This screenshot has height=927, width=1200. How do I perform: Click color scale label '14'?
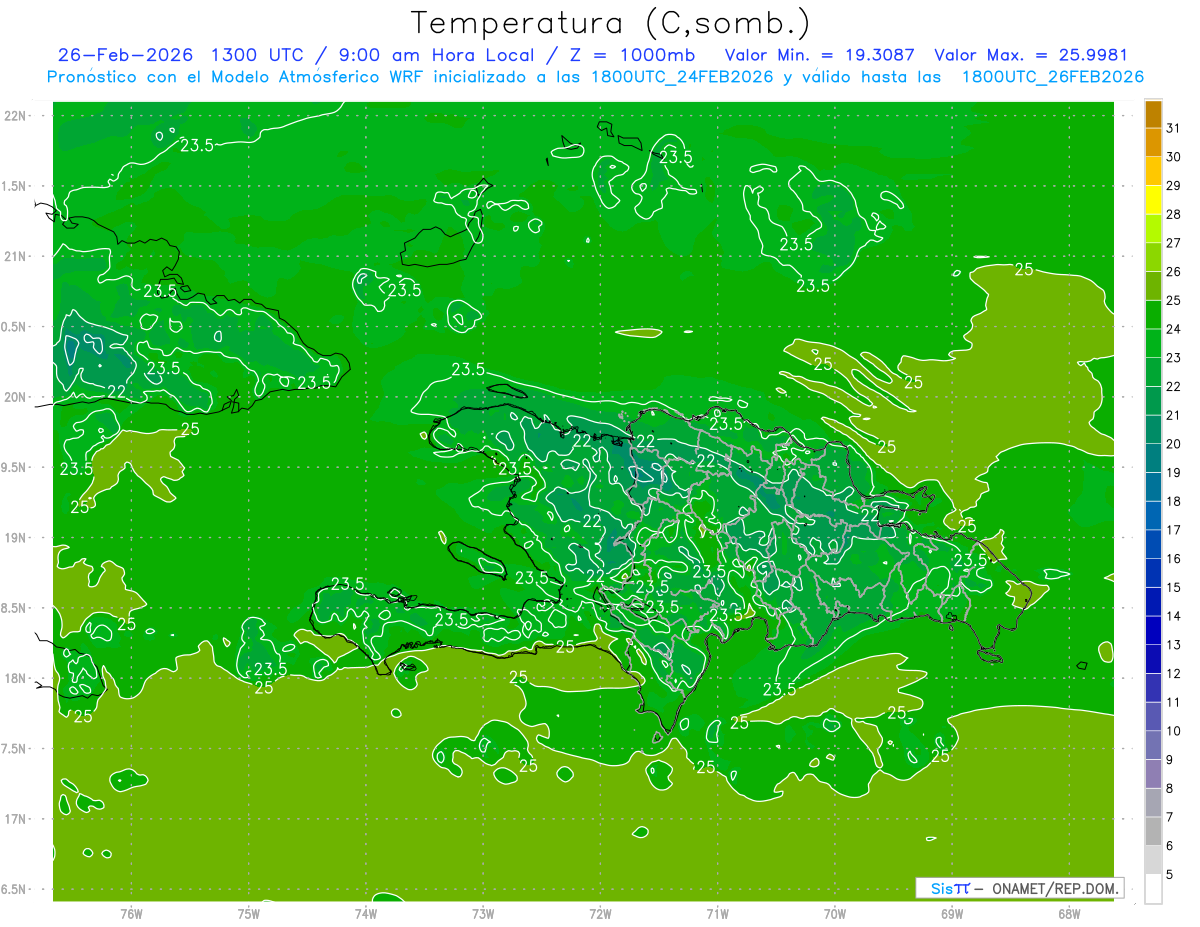pyautogui.click(x=1174, y=616)
